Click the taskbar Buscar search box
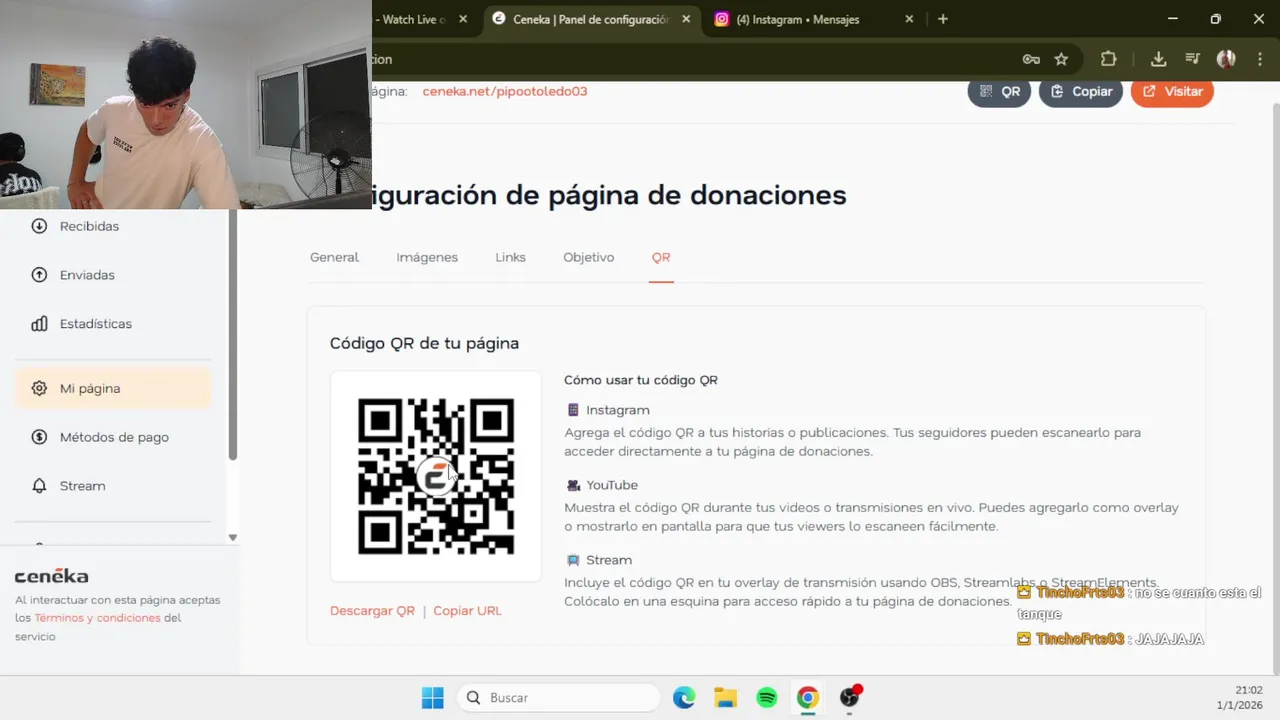The height and width of the screenshot is (720, 1280). pyautogui.click(x=558, y=698)
